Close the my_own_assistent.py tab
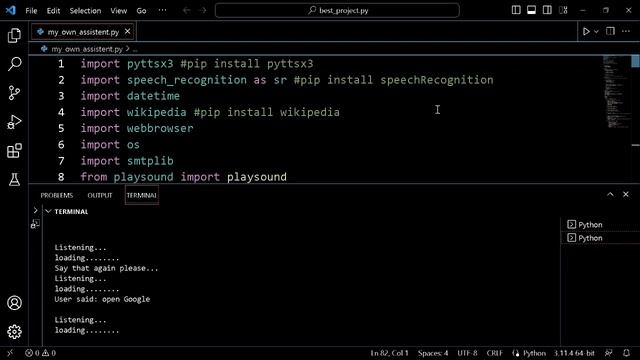Screen dimensions: 640x360 [x=127, y=31]
